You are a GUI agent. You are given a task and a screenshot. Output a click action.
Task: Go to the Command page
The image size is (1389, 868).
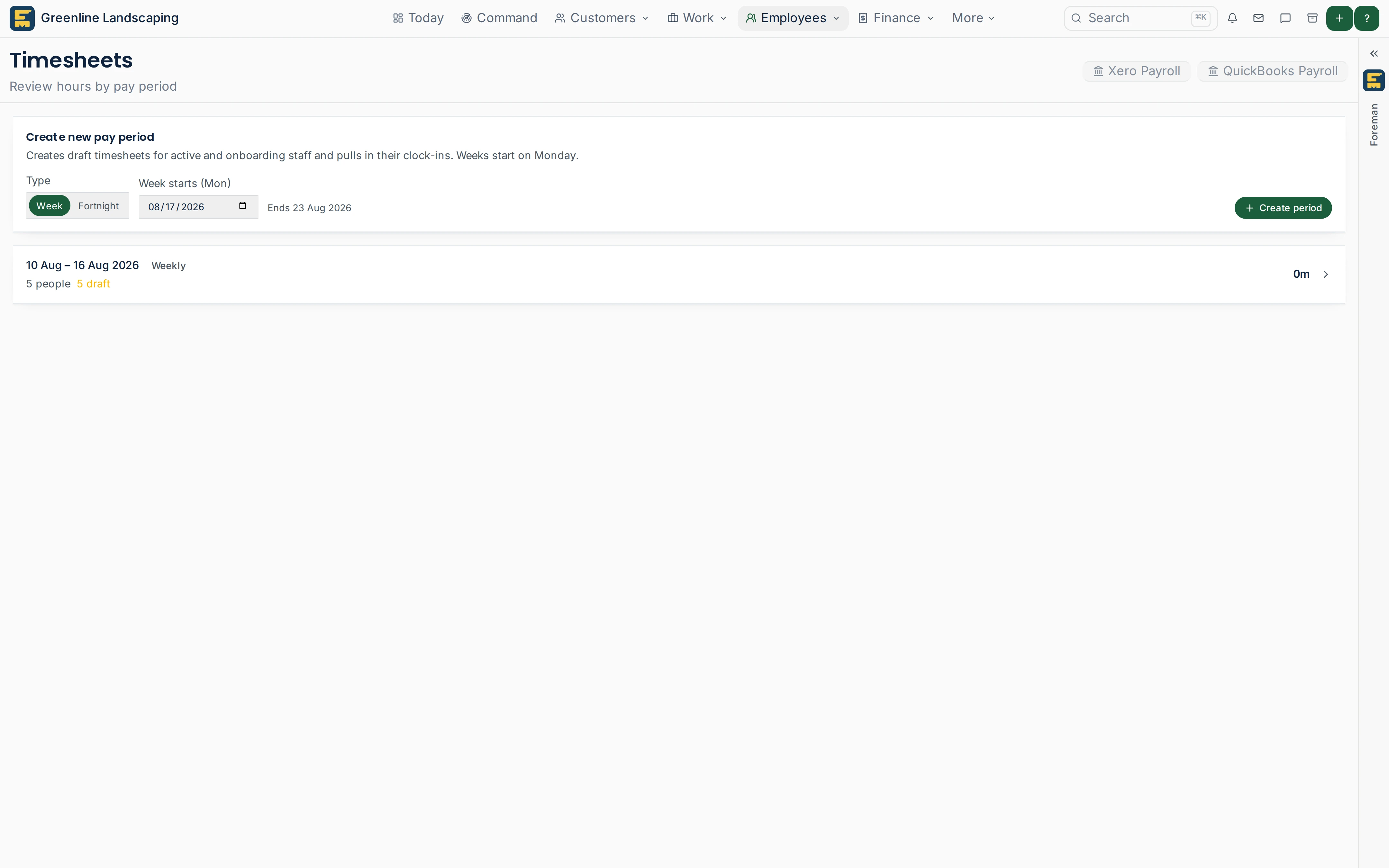point(499,18)
